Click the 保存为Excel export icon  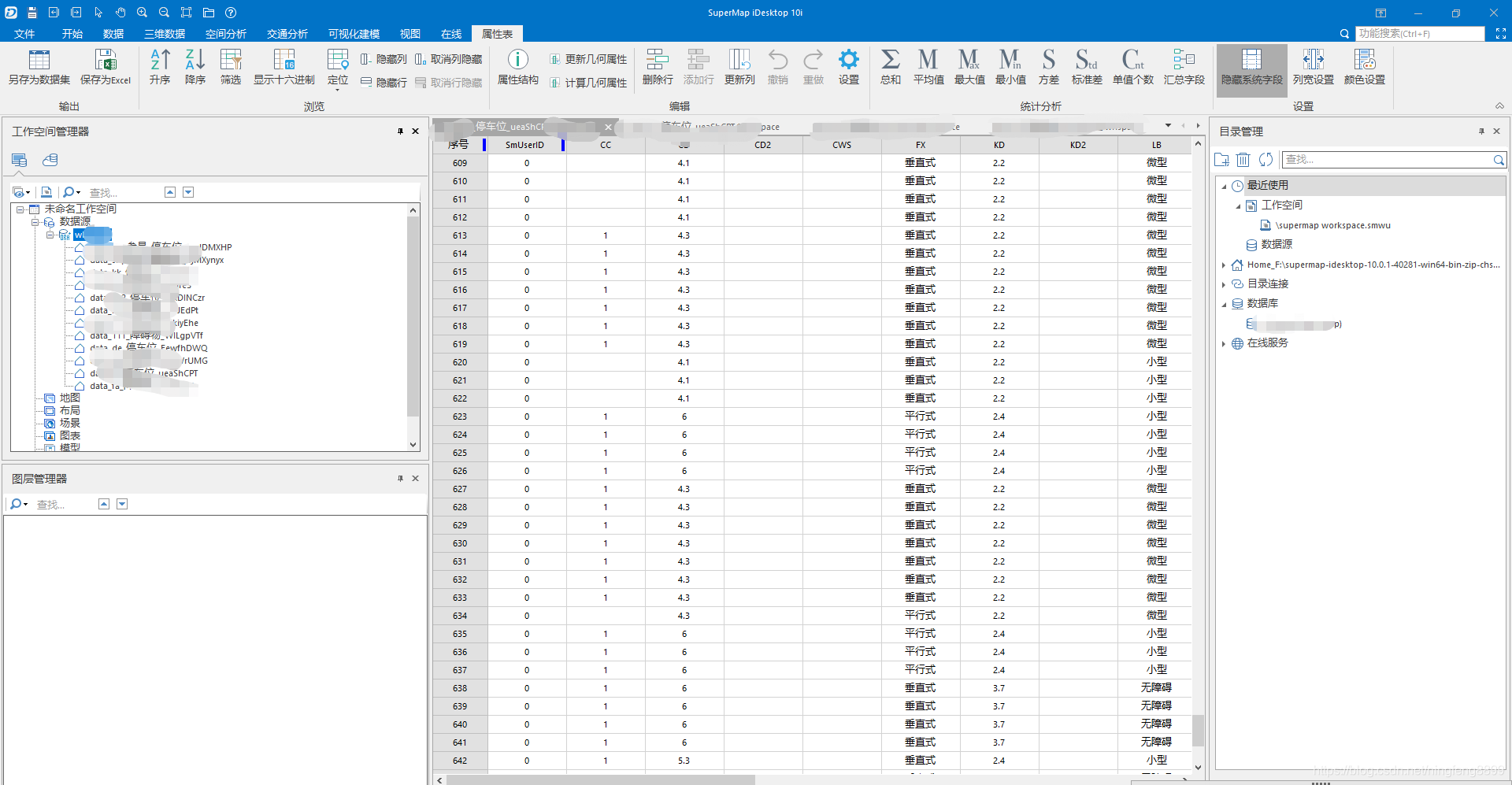click(105, 67)
